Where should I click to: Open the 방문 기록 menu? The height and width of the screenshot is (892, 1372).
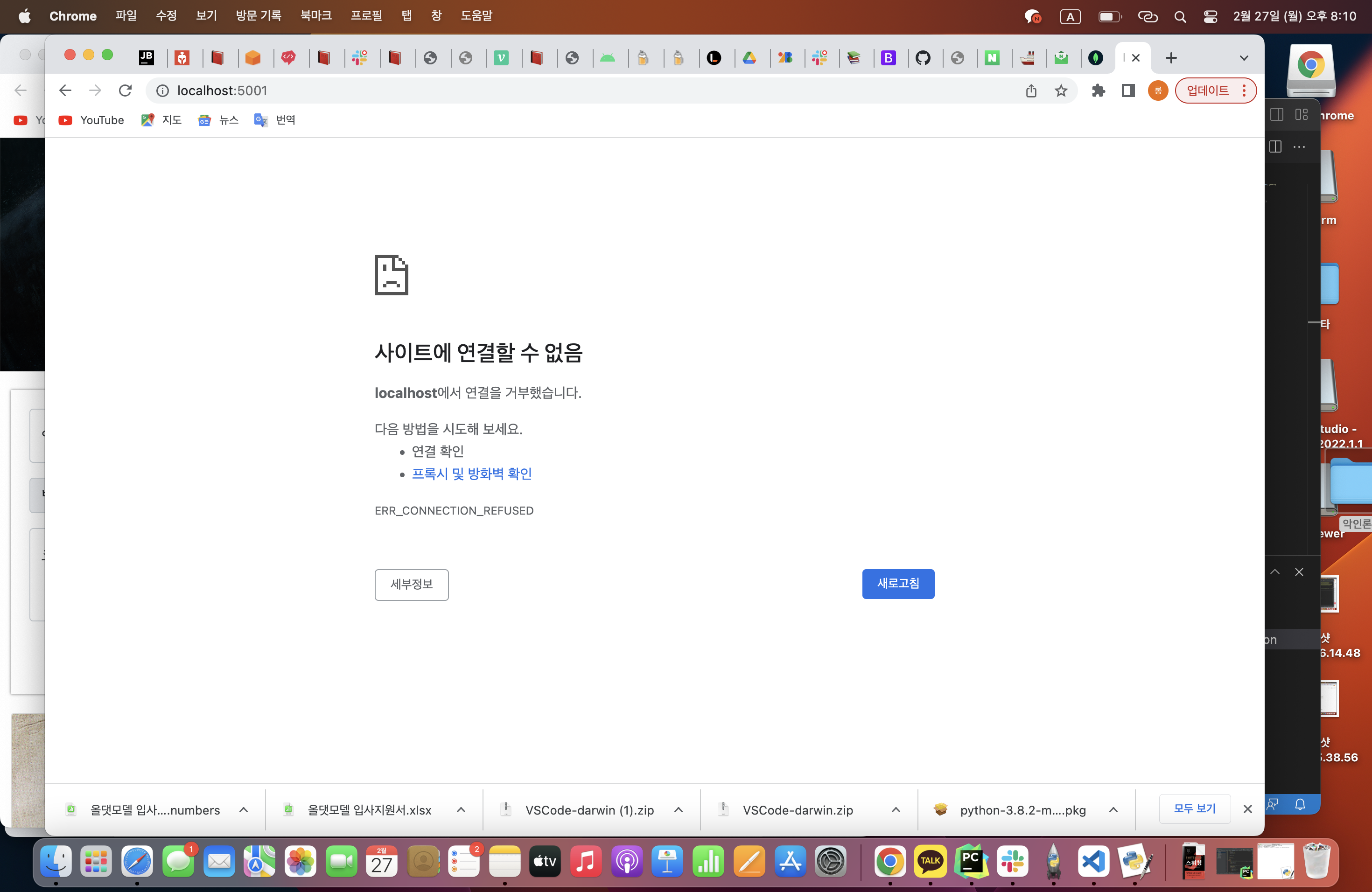pos(259,15)
